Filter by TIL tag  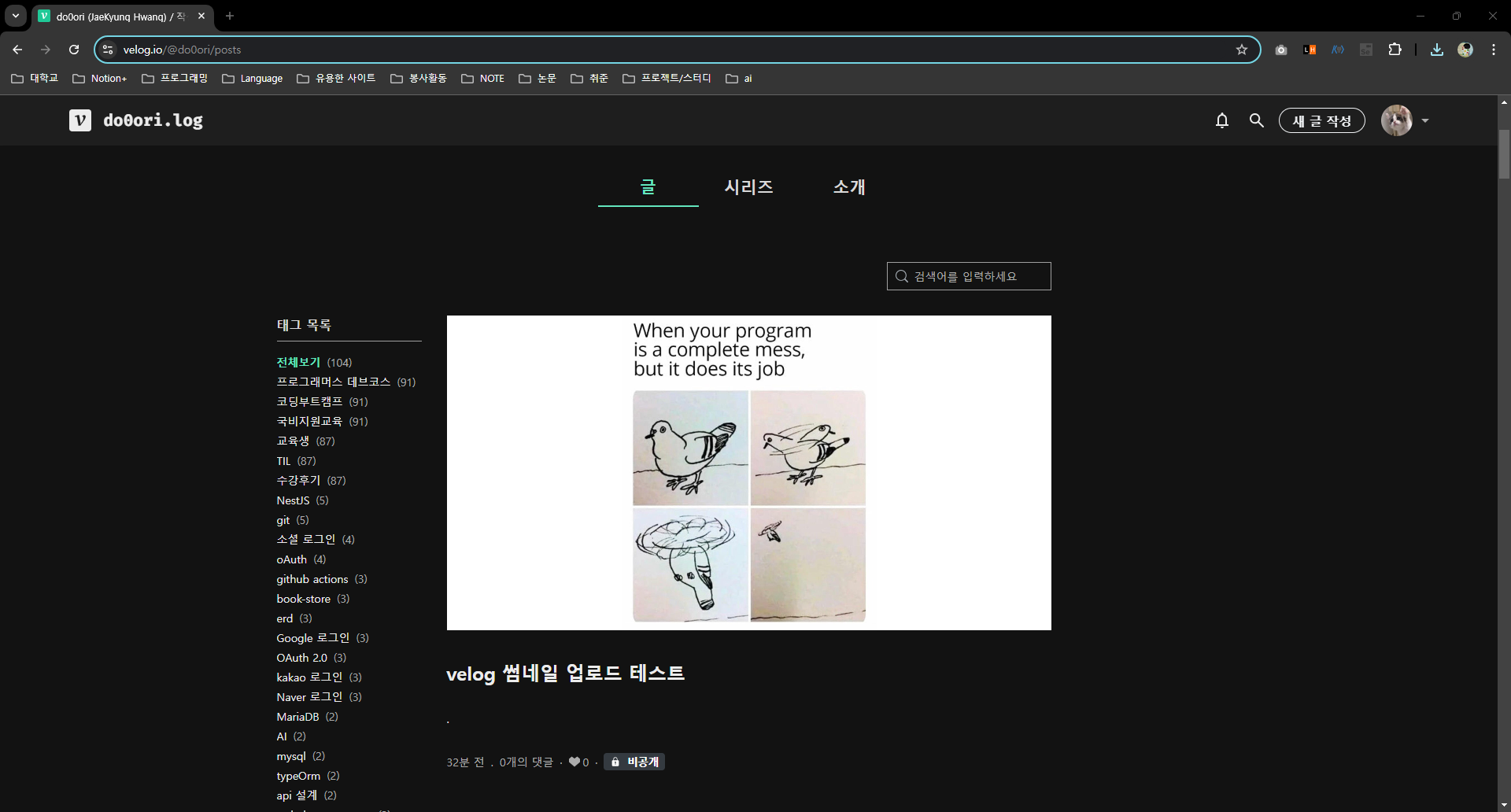(283, 461)
